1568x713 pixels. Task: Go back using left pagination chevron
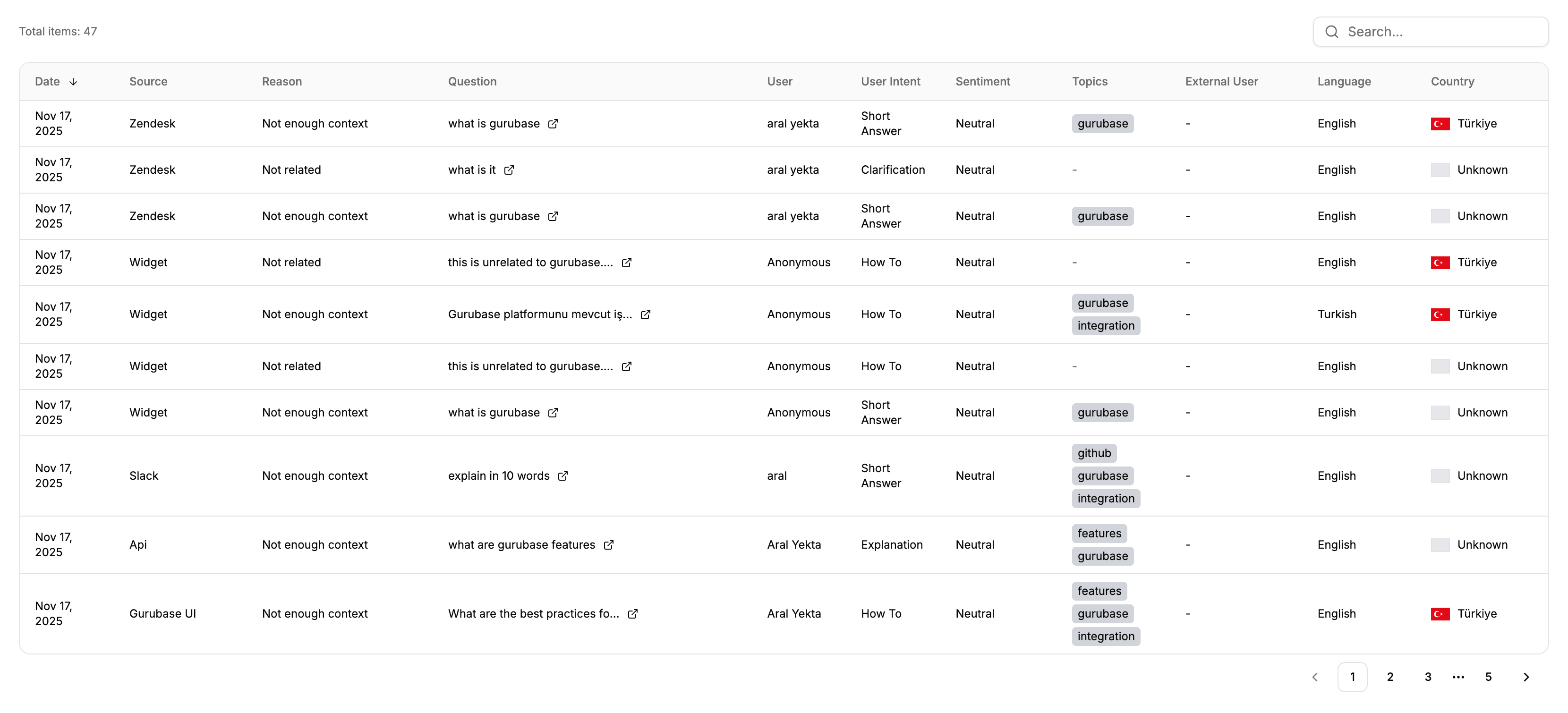click(x=1315, y=677)
